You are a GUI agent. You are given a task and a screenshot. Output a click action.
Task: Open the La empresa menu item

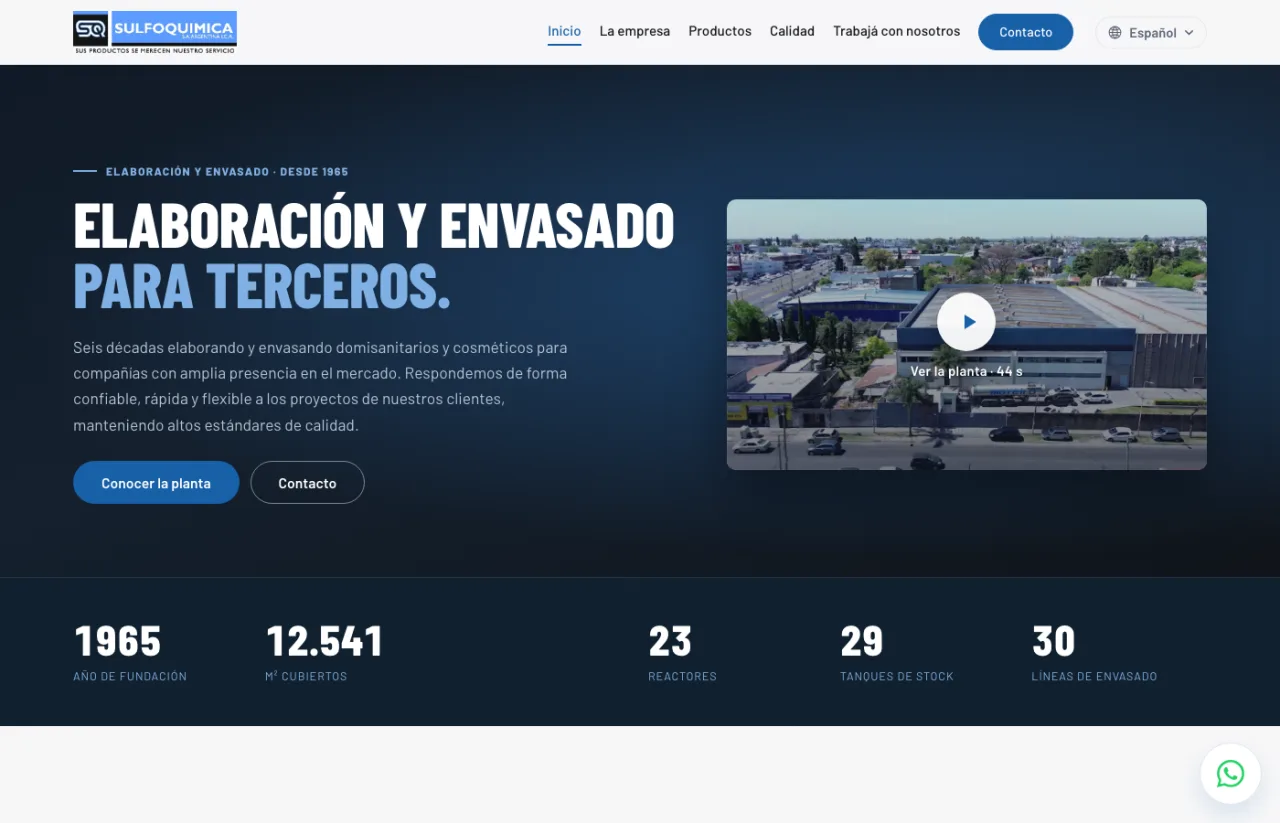[x=635, y=31]
